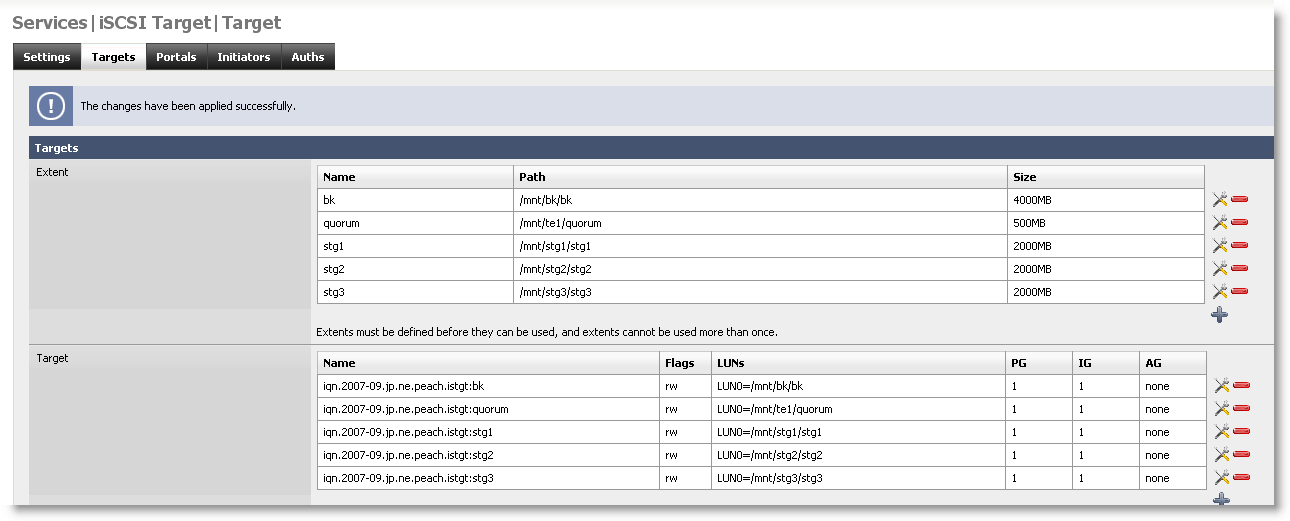Click LUN0=/mnt/stg1/stg1 cell
The height and width of the screenshot is (521, 1290).
[858, 432]
